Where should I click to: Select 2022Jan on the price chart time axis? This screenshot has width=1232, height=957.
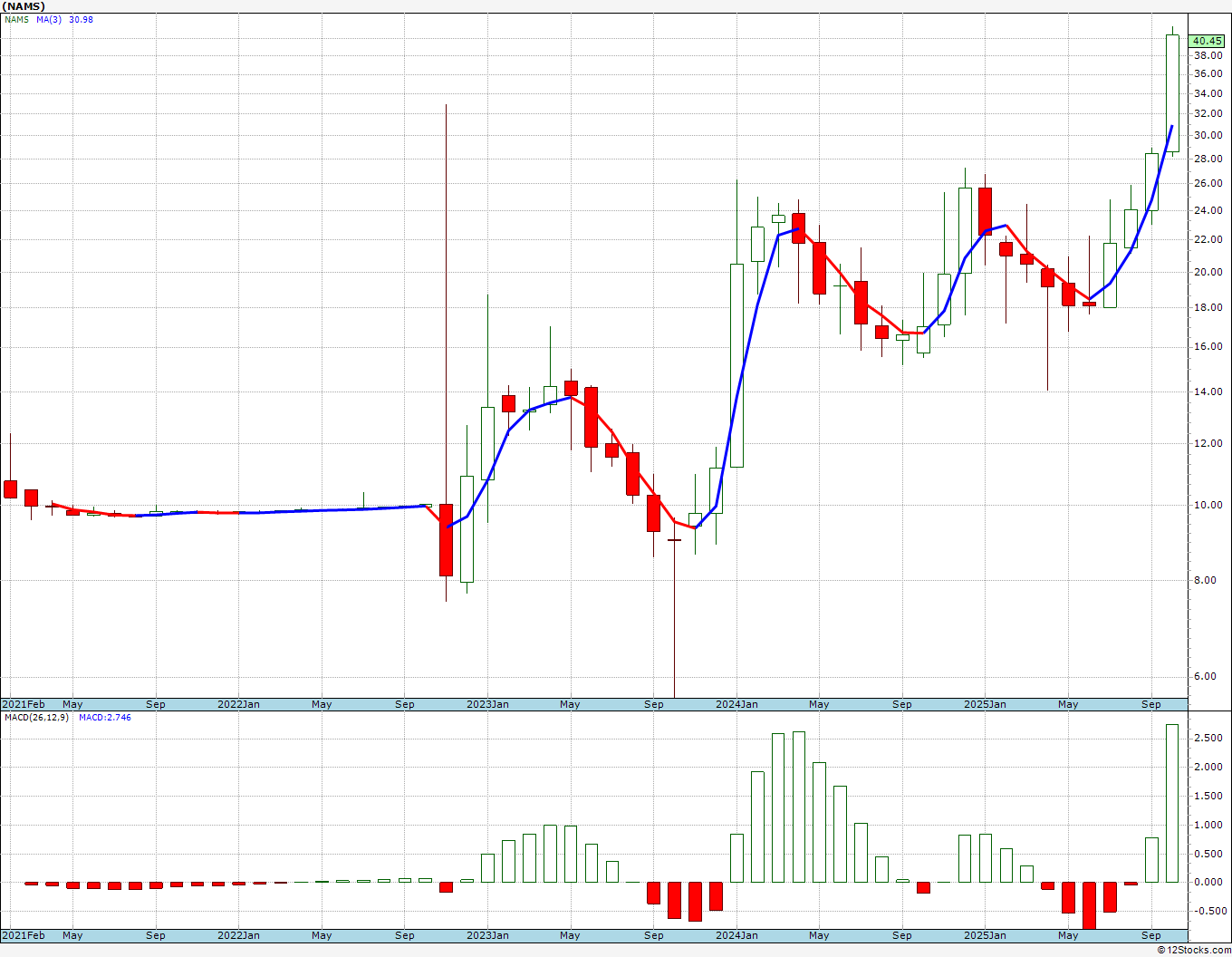click(x=239, y=704)
